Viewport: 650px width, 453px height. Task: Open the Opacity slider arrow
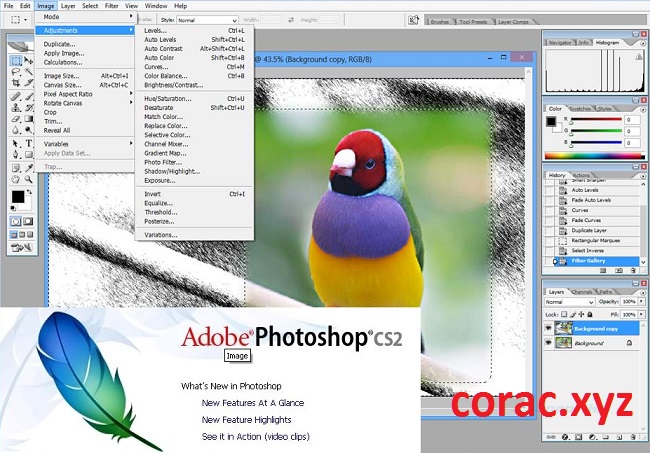[642, 301]
